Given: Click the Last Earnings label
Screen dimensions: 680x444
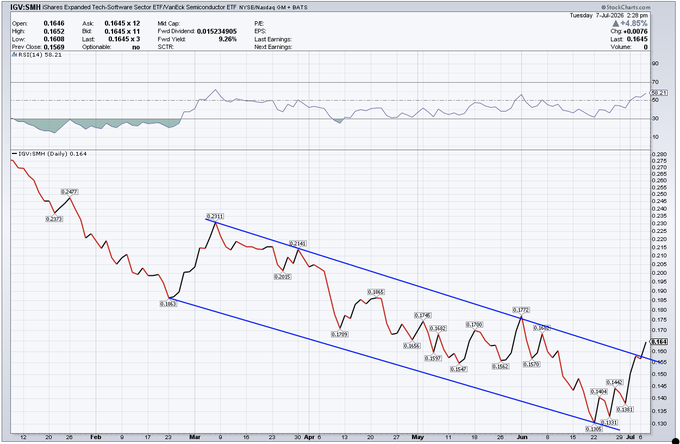Looking at the screenshot, I should coord(273,39).
